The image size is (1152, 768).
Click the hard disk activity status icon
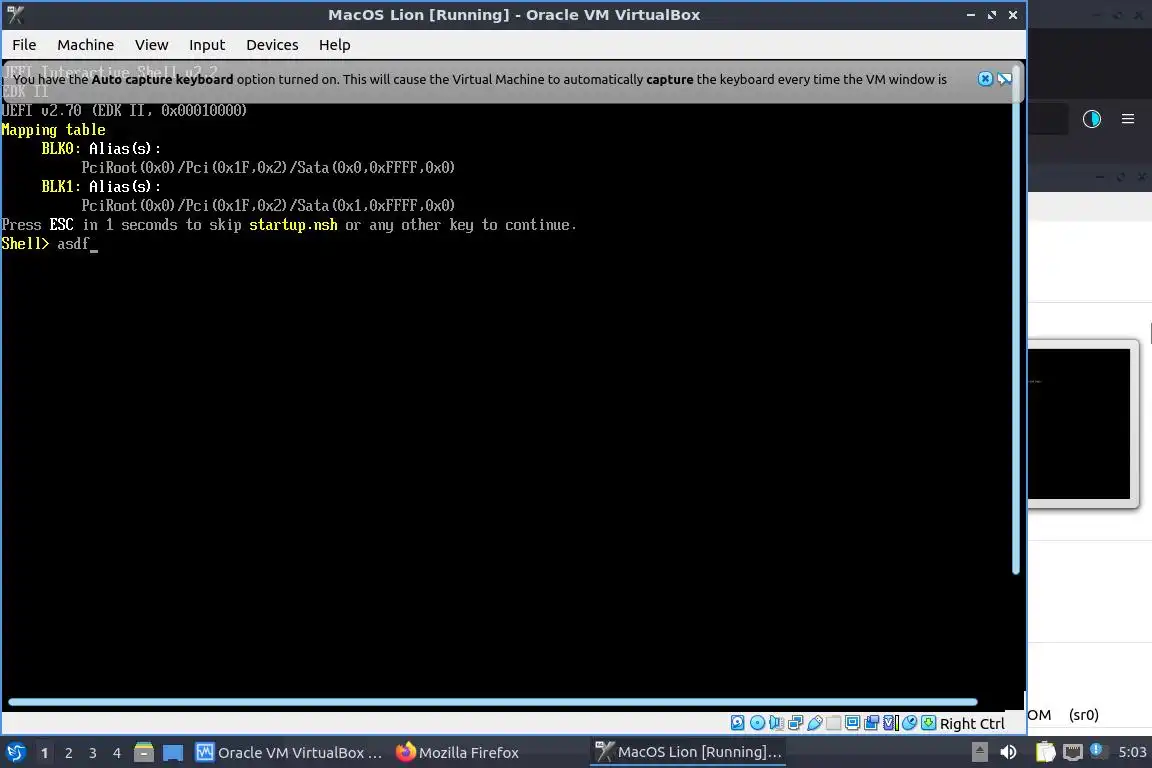click(x=738, y=723)
